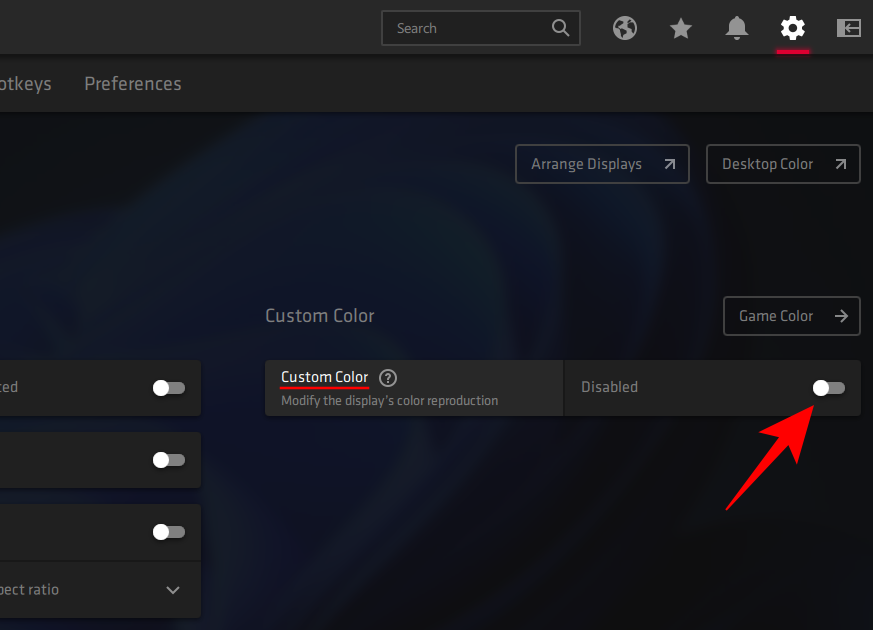The width and height of the screenshot is (873, 630).
Task: Open the settings gear icon
Action: coord(792,28)
